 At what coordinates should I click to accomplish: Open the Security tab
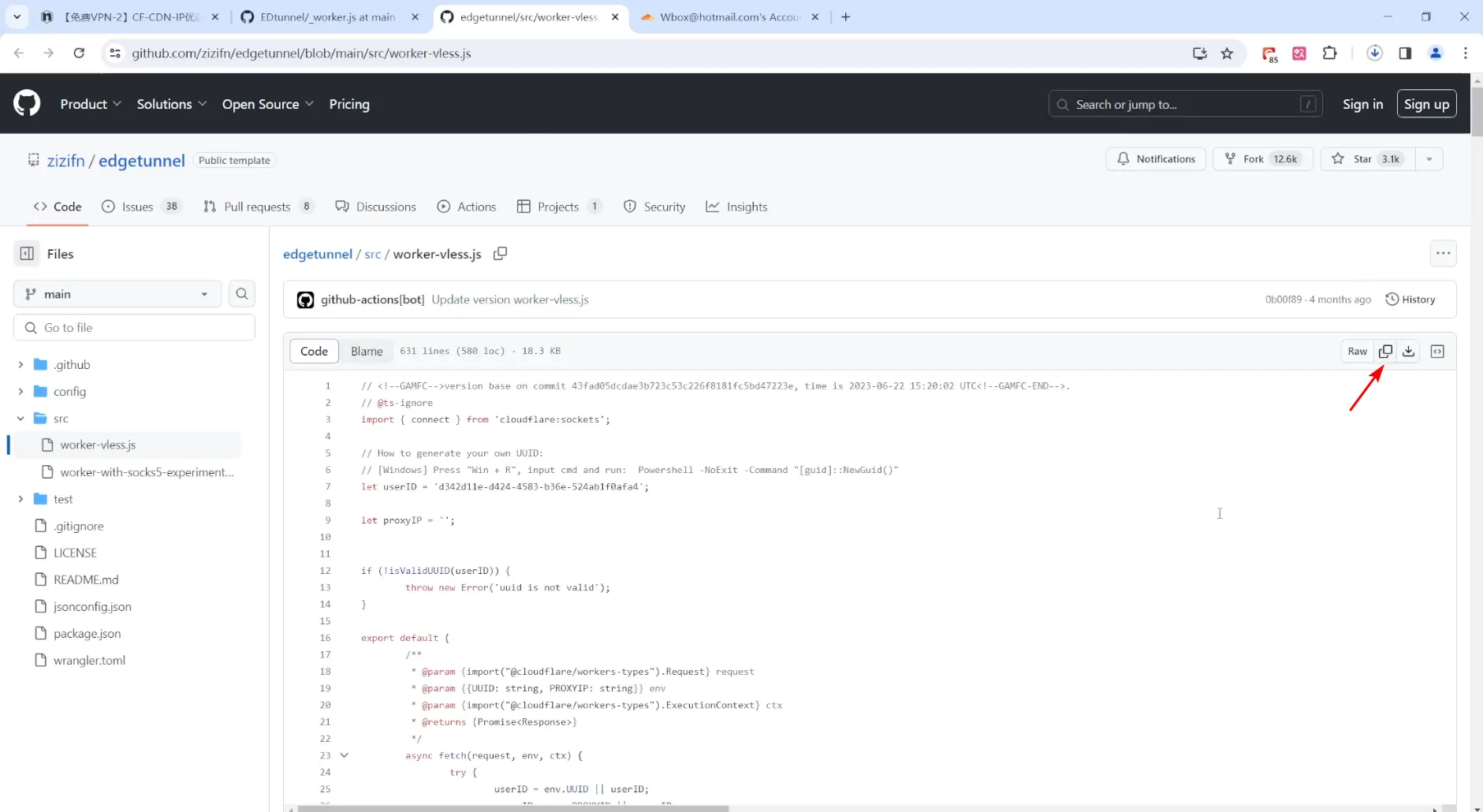tap(654, 207)
